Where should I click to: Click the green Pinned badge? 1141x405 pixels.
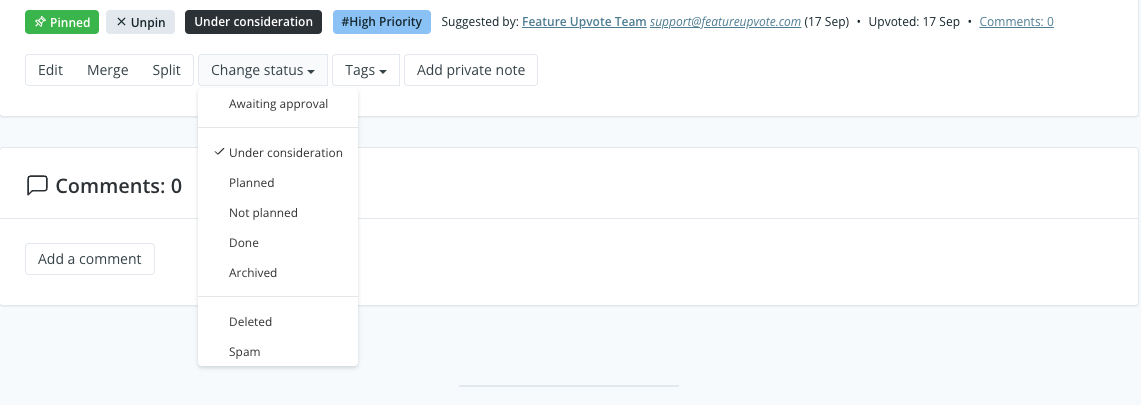click(62, 22)
